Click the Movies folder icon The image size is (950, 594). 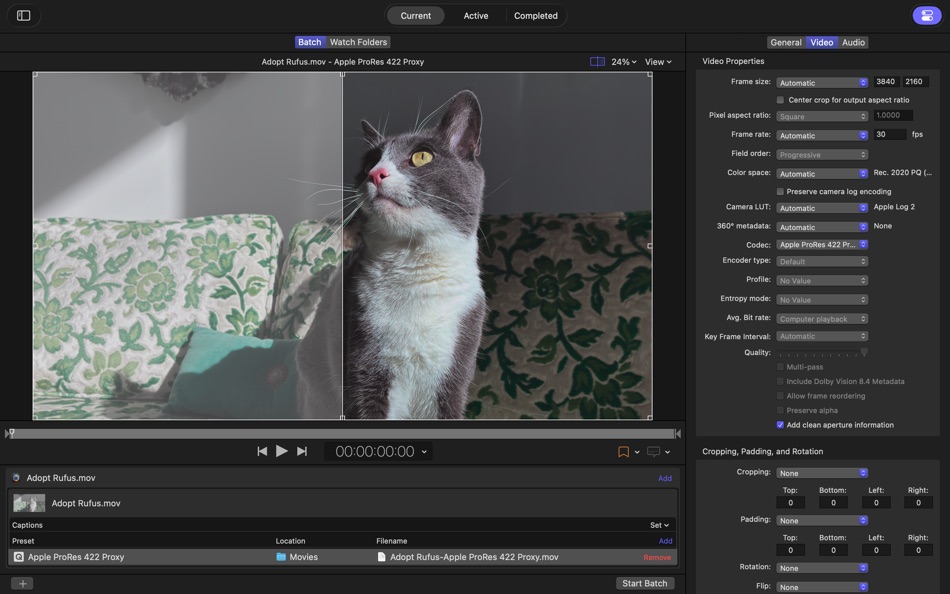point(281,557)
